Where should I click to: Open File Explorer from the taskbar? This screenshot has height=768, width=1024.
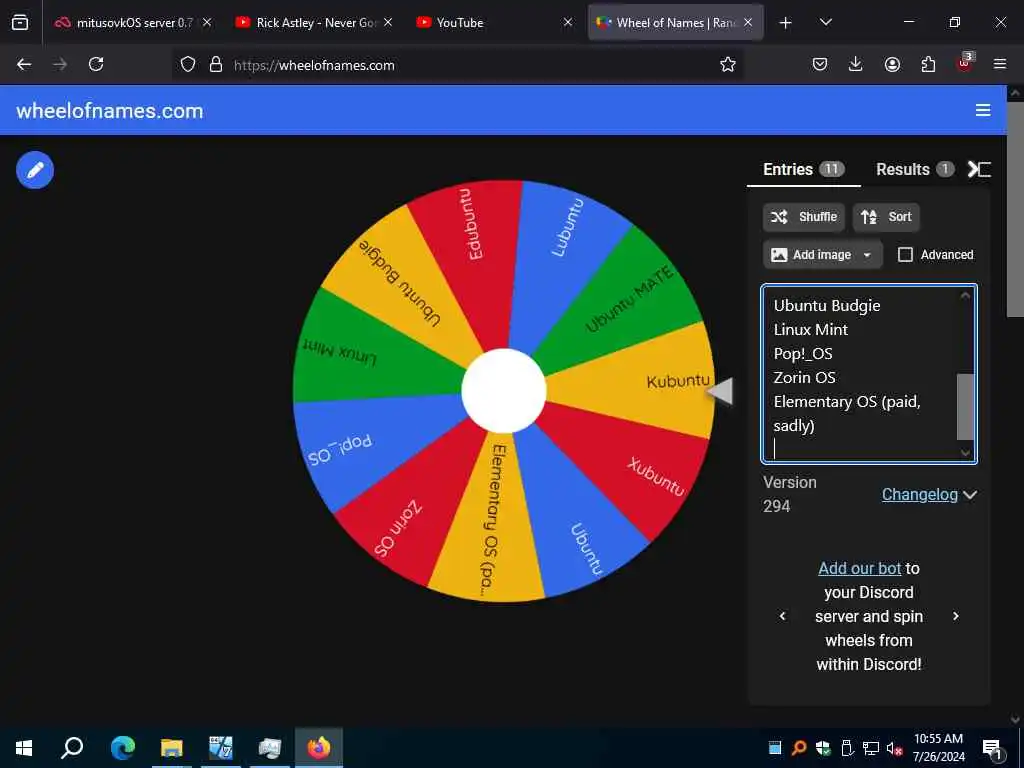pos(172,748)
